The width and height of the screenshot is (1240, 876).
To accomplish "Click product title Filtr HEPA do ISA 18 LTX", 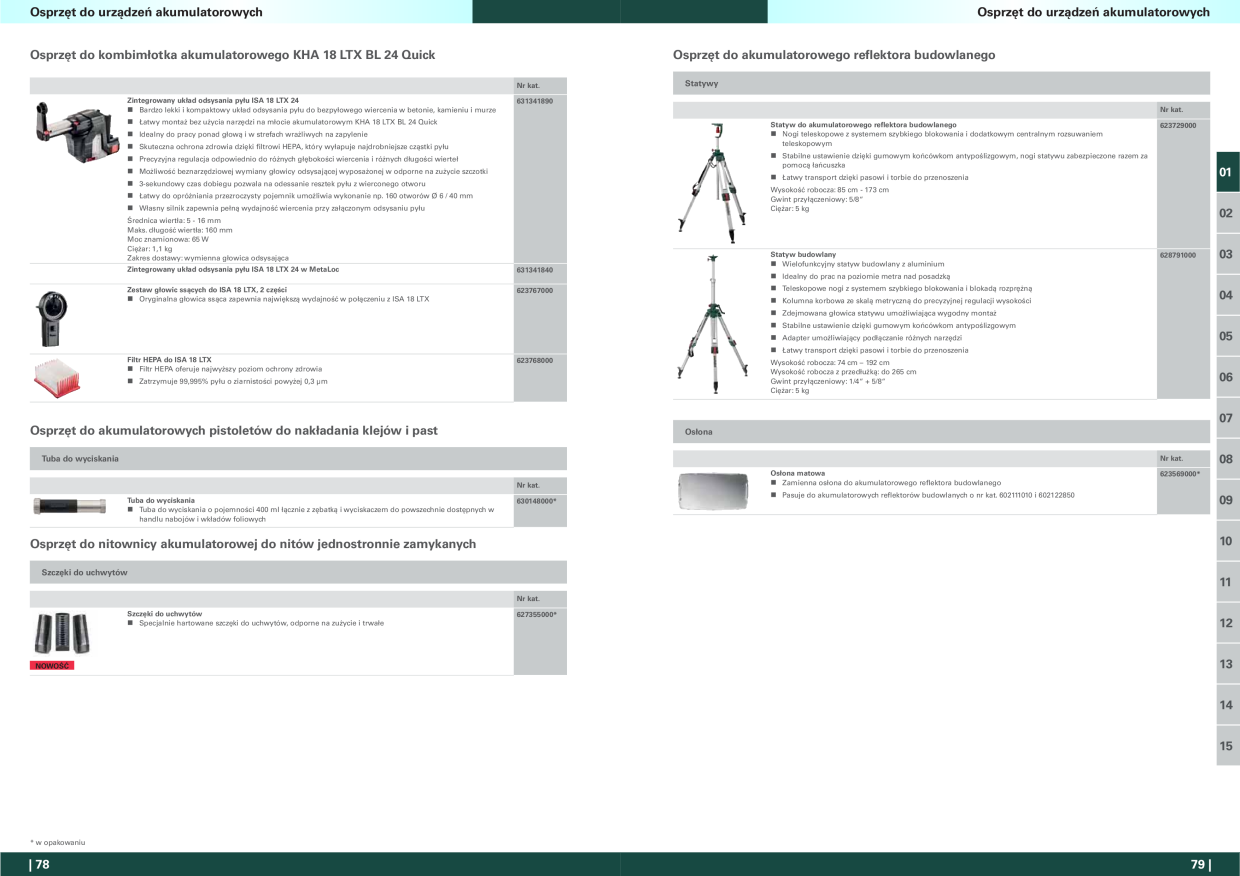I will [x=169, y=359].
